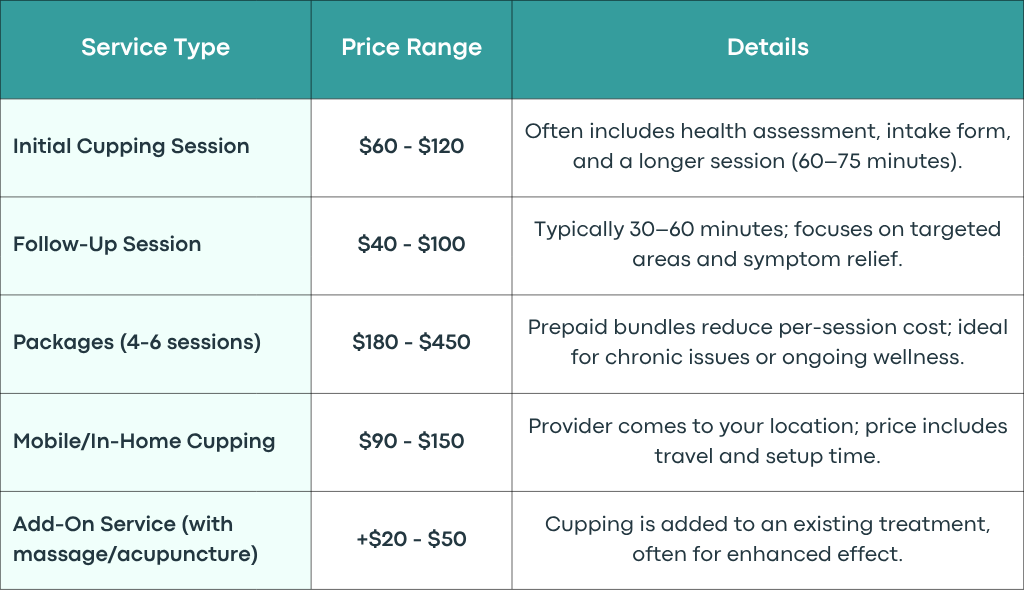Viewport: 1024px width, 590px height.
Task: Select the $40 - $100 price cell
Action: pyautogui.click(x=411, y=244)
